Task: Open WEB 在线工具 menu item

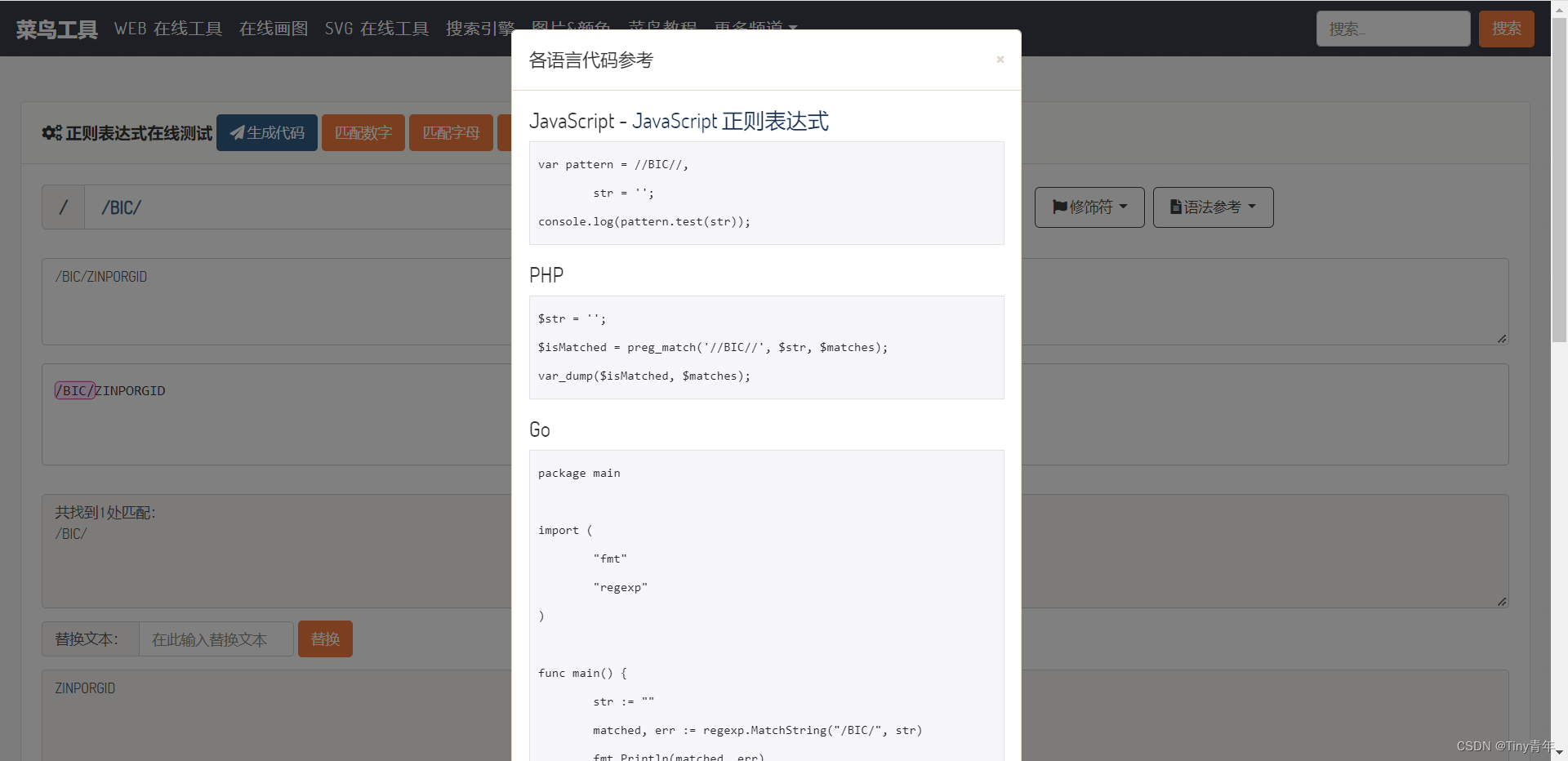Action: (168, 29)
